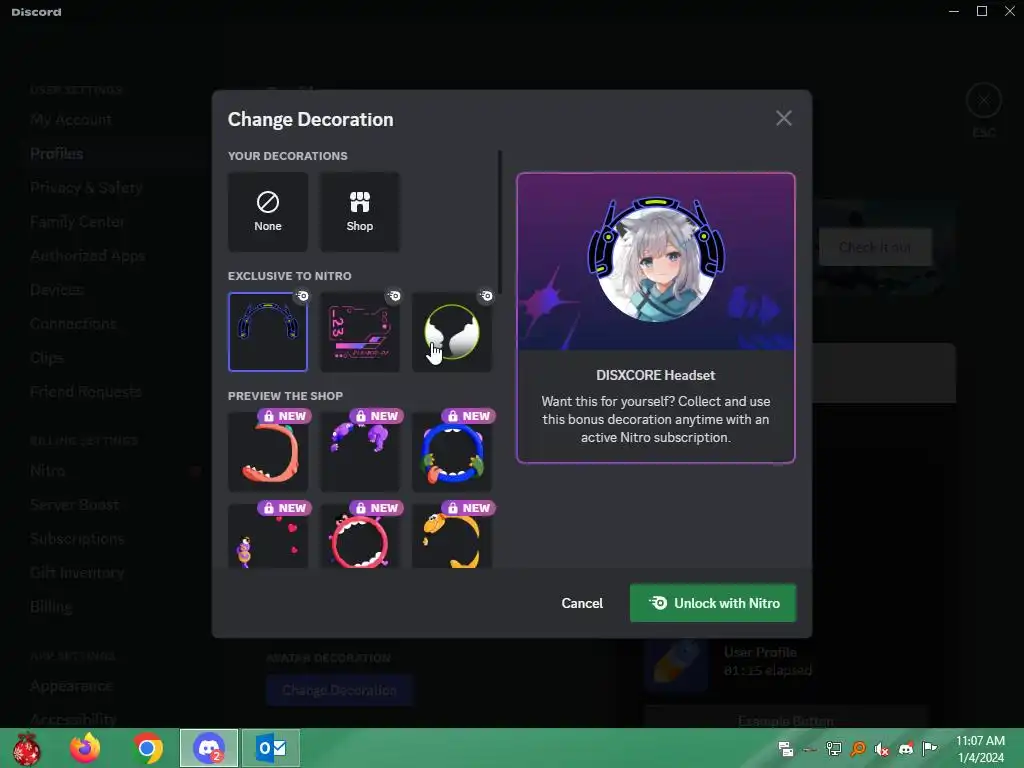Click NEW lock badge on blue ring decoration

[468, 416]
